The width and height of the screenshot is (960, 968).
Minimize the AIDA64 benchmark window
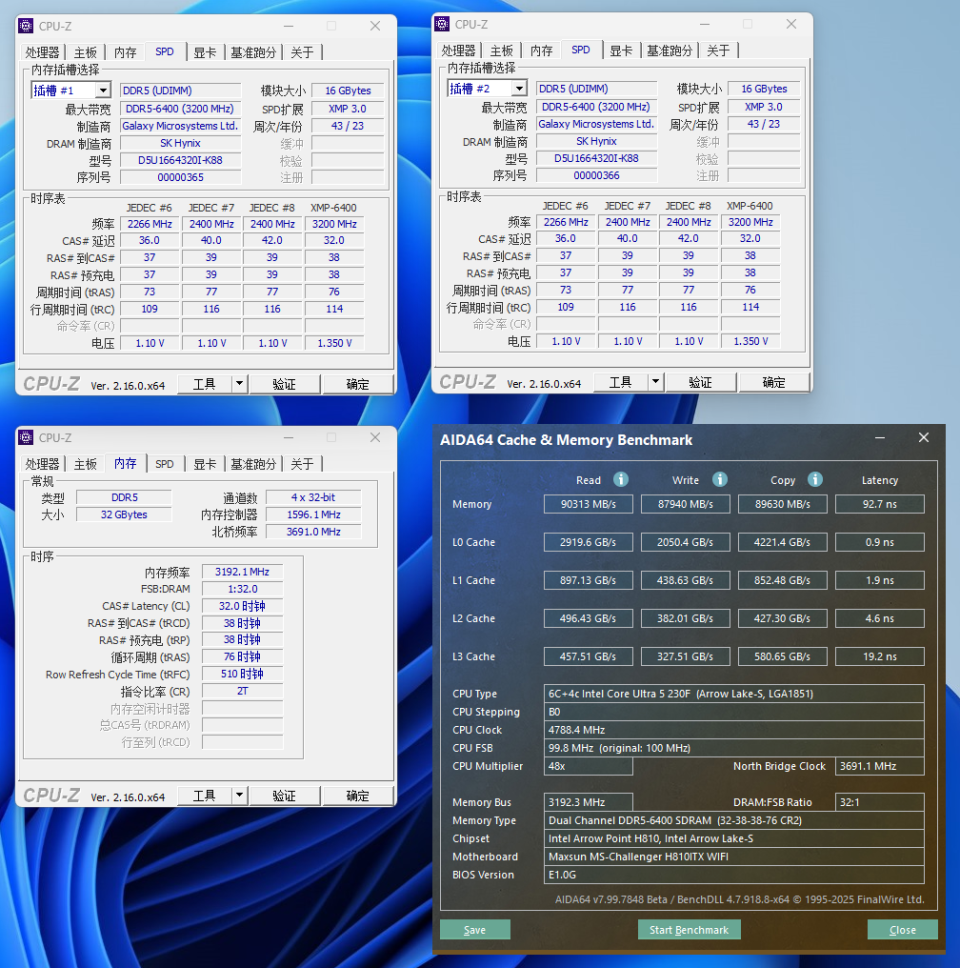point(880,438)
